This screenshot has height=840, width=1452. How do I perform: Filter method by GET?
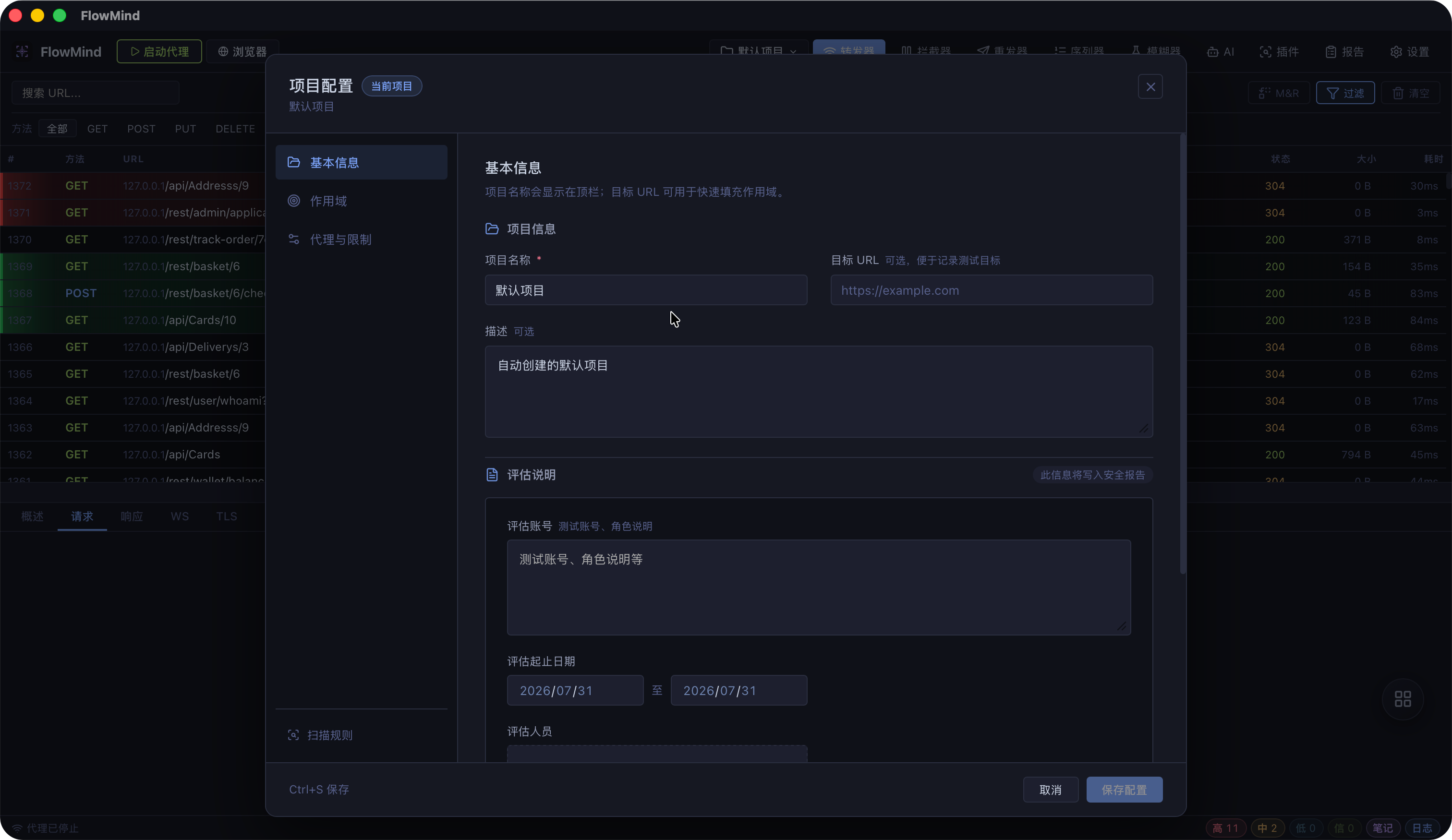97,129
